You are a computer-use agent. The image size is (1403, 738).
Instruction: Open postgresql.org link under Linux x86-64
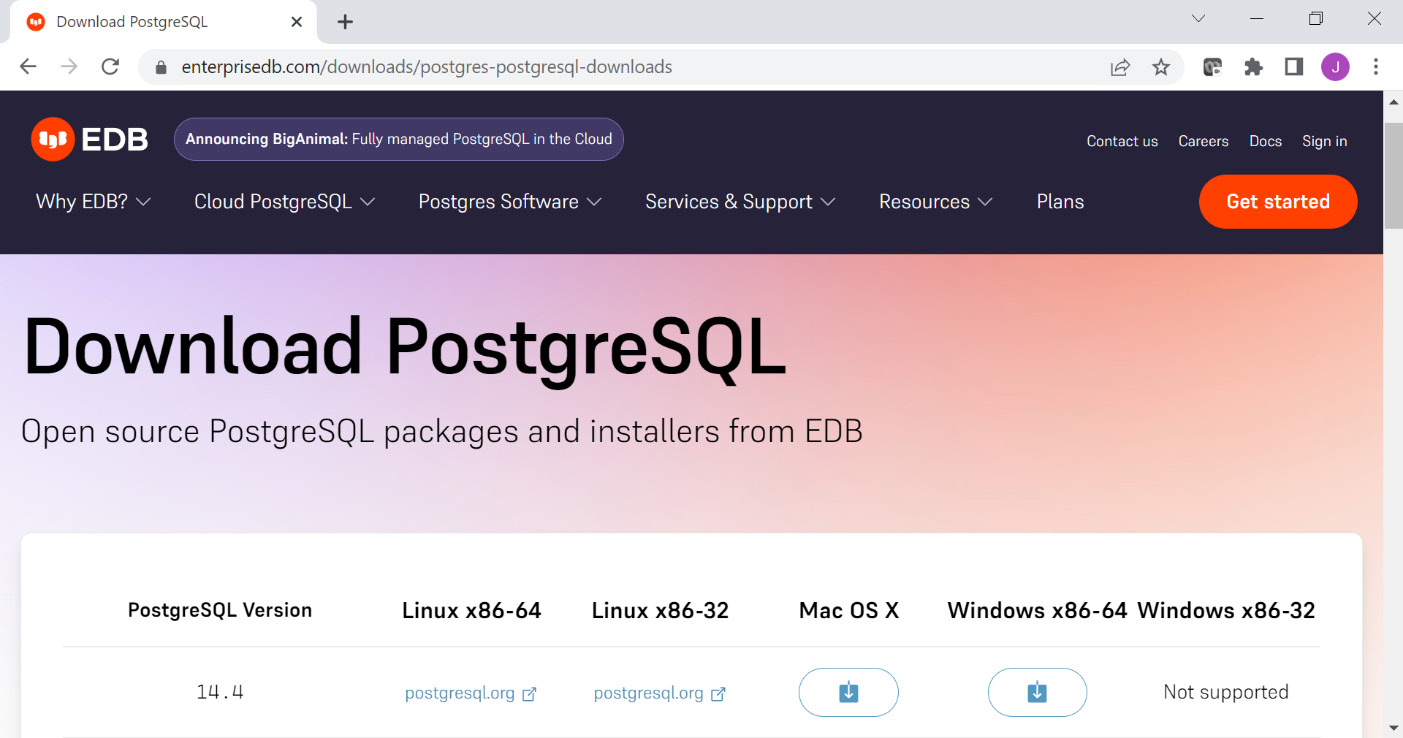click(471, 693)
